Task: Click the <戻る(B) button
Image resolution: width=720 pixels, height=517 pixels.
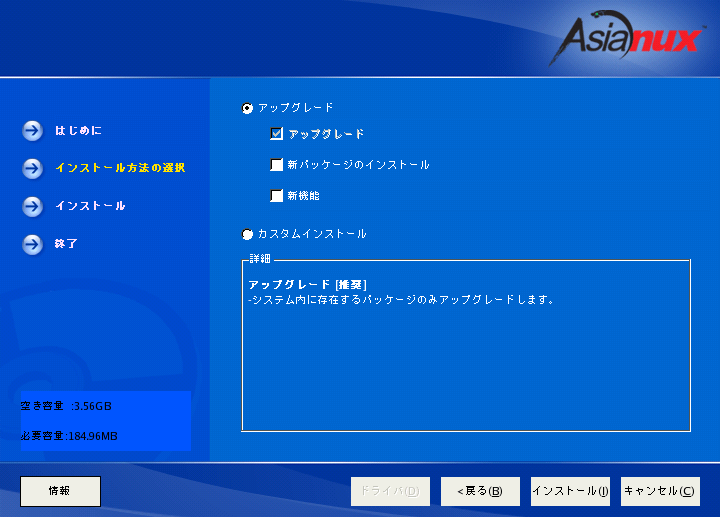Action: pos(480,491)
